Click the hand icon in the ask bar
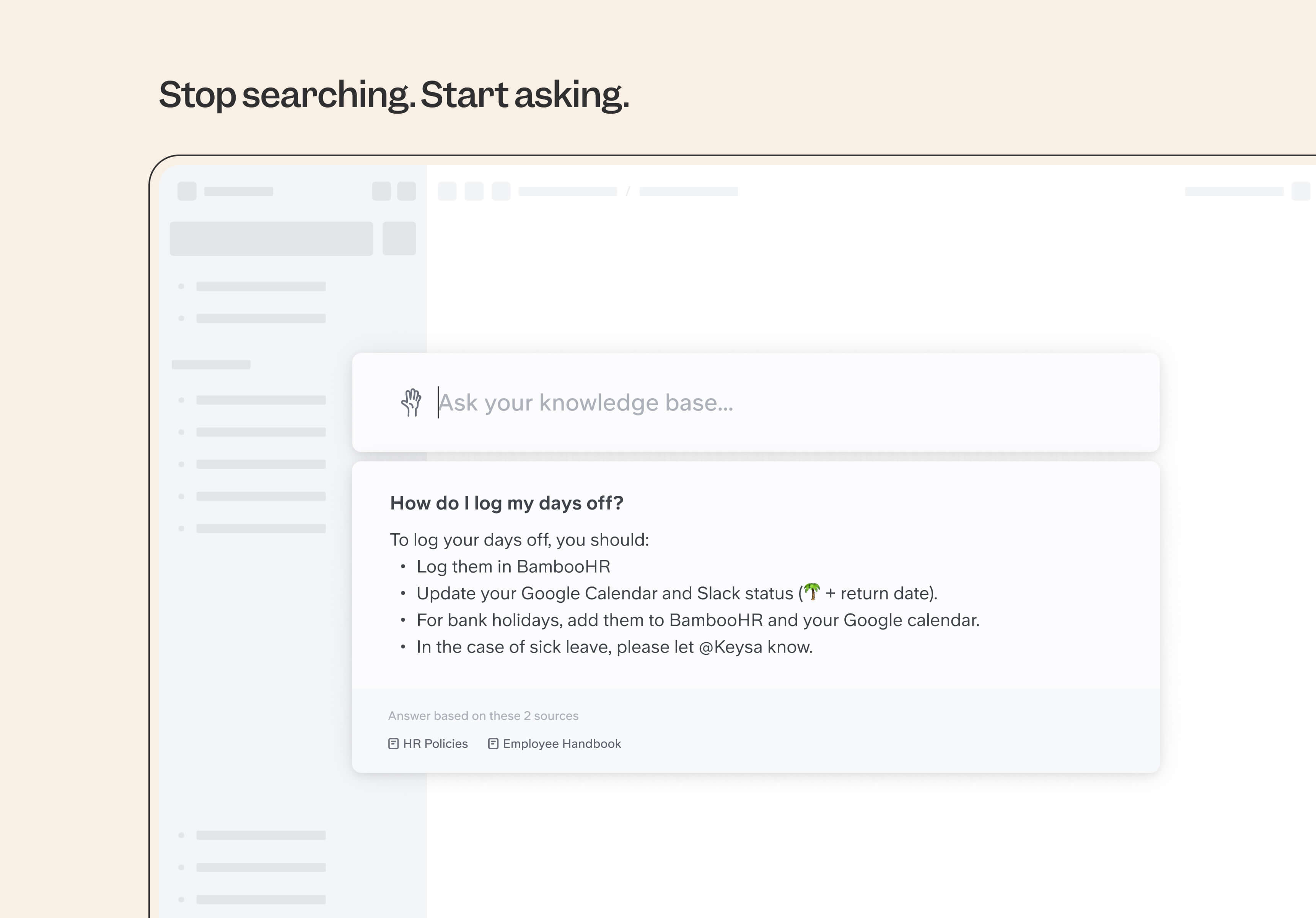This screenshot has height=918, width=1316. tap(412, 403)
